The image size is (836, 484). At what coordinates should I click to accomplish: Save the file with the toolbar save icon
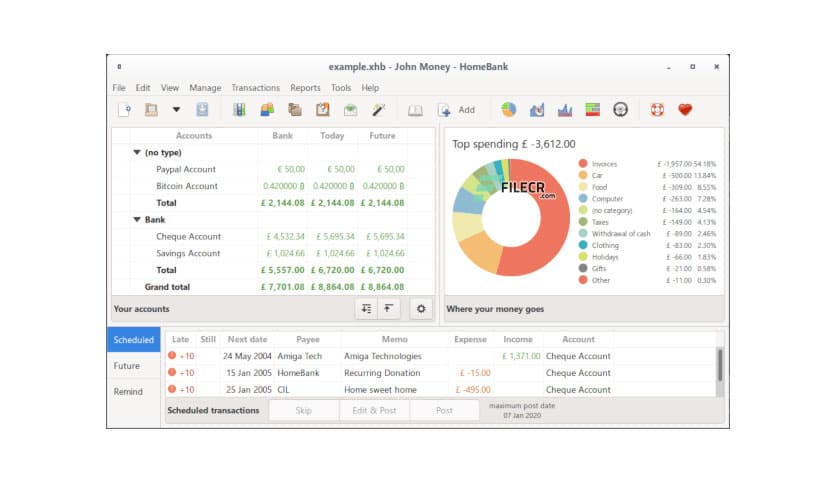coord(202,110)
